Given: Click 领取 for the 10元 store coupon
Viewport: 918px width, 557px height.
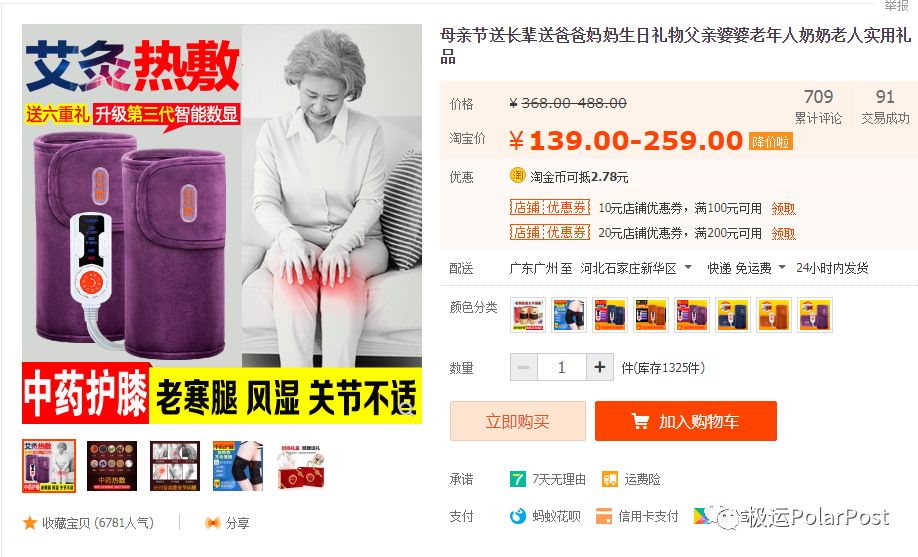Looking at the screenshot, I should click(x=783, y=209).
